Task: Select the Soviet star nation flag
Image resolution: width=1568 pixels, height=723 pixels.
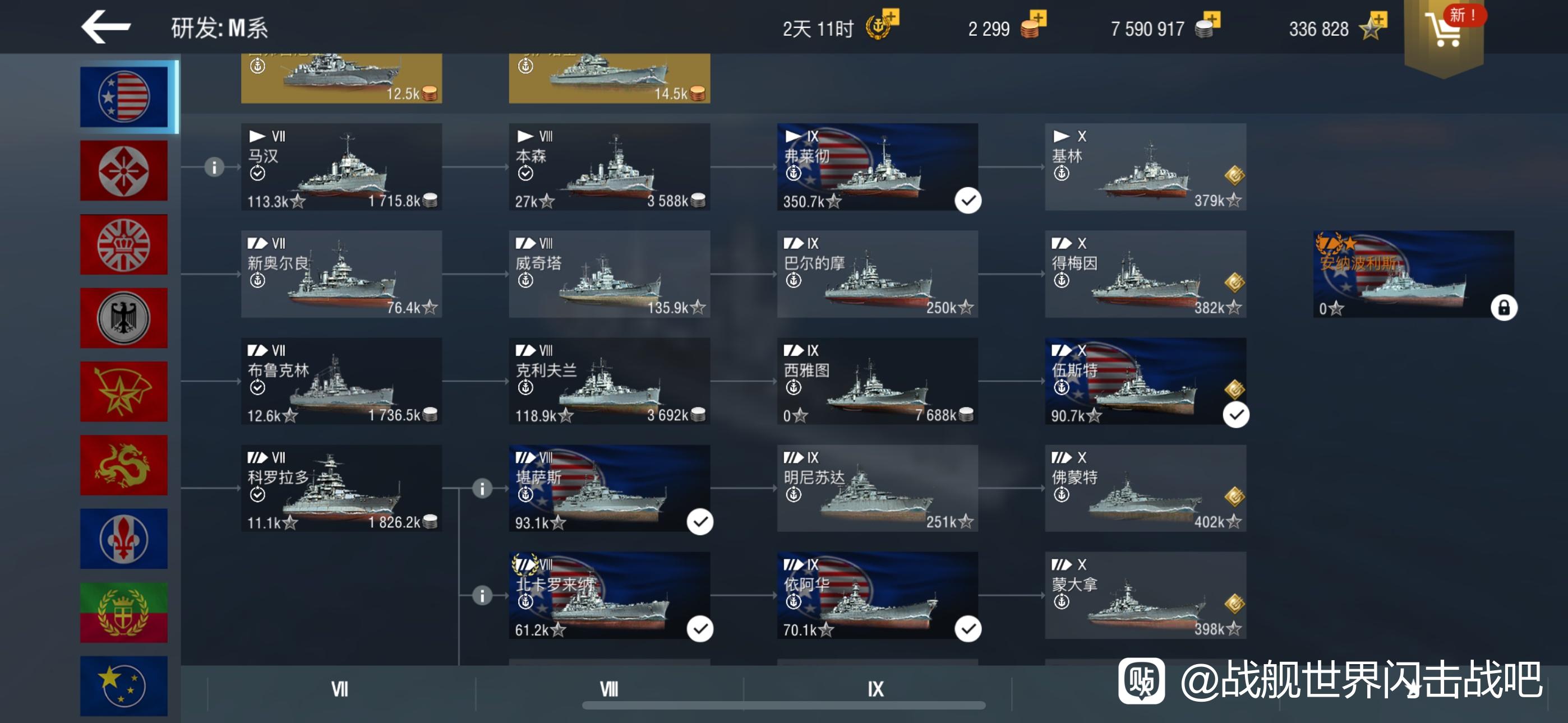Action: point(124,391)
